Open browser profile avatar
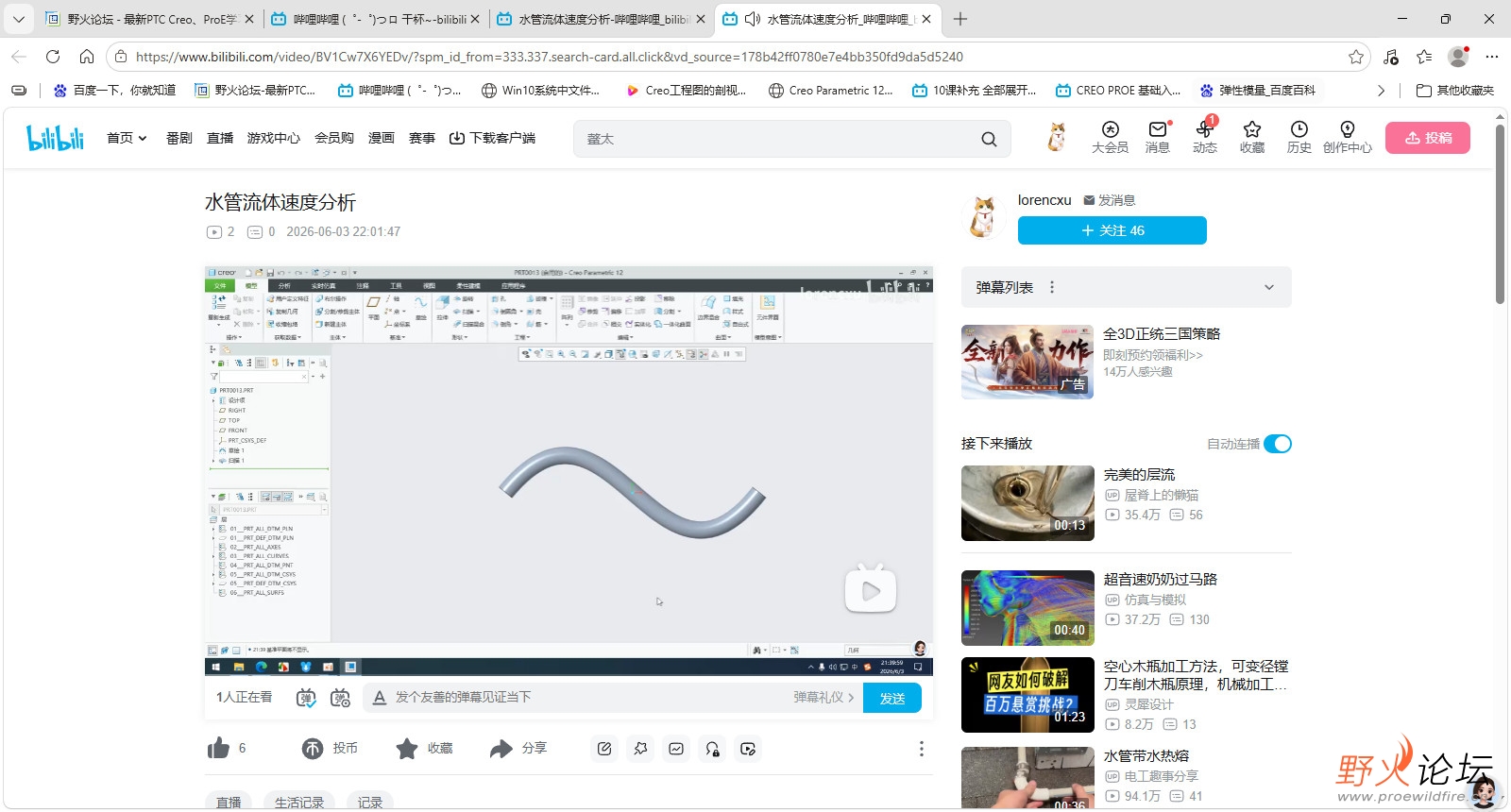Screen dimensions: 1511x812 tap(1459, 57)
